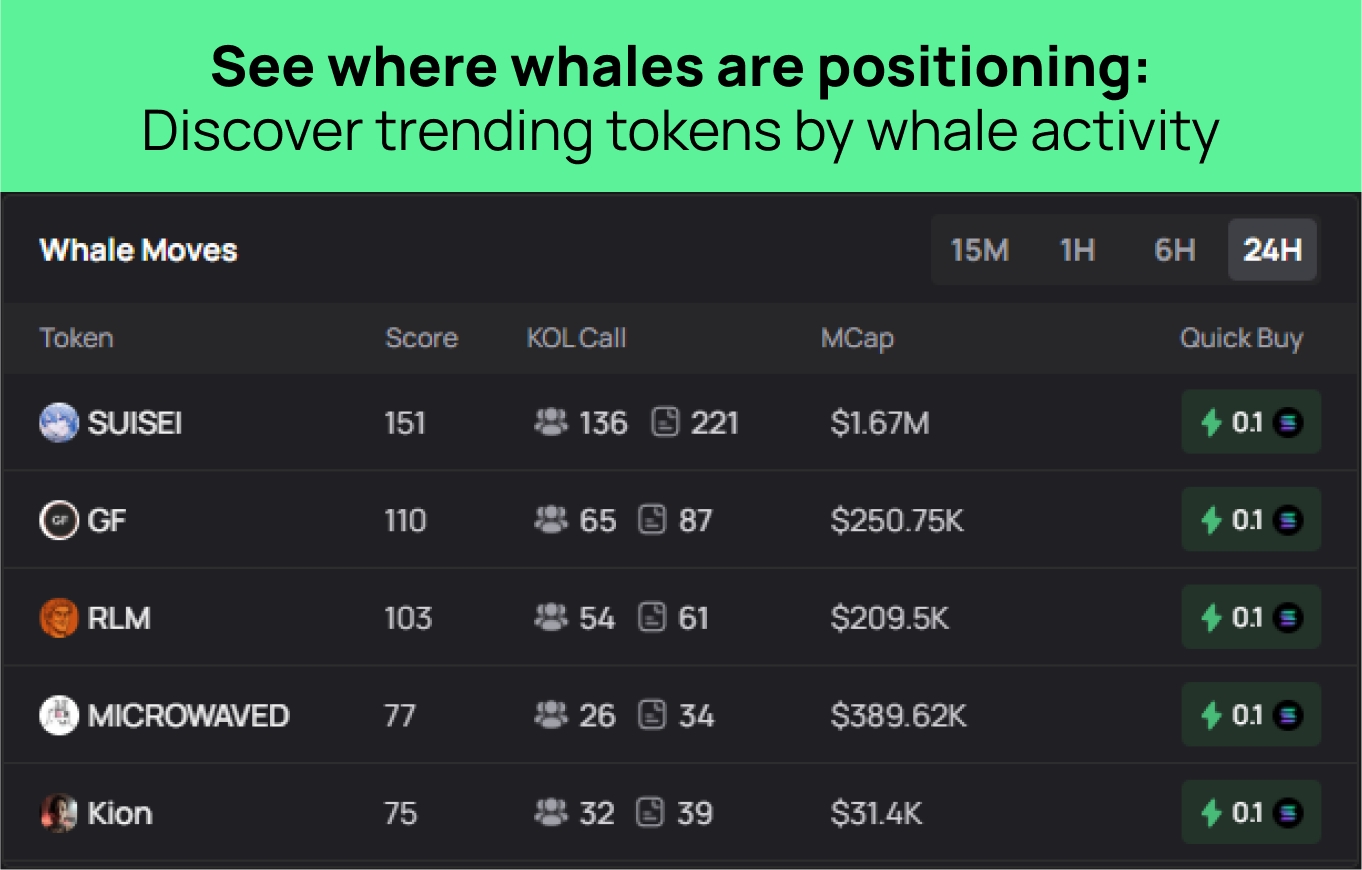
Task: Quick buy 0.1 SOL of SUISEI
Action: (x=1250, y=423)
